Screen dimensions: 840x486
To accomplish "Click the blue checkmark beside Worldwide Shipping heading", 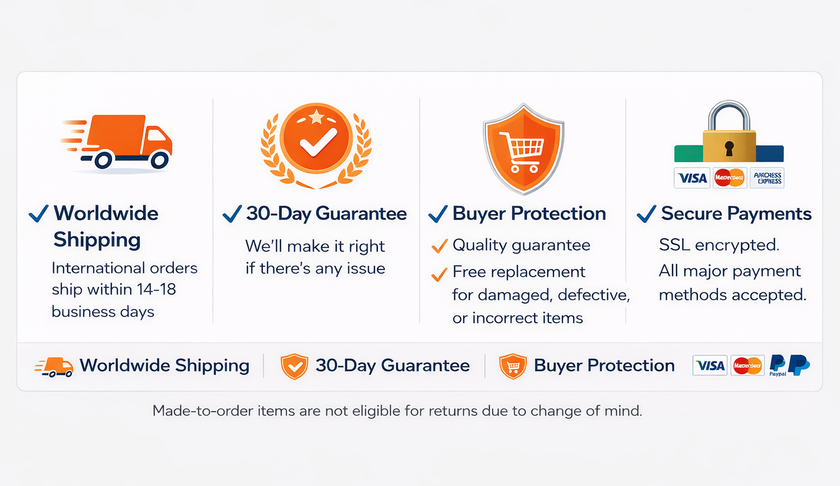I will (39, 213).
